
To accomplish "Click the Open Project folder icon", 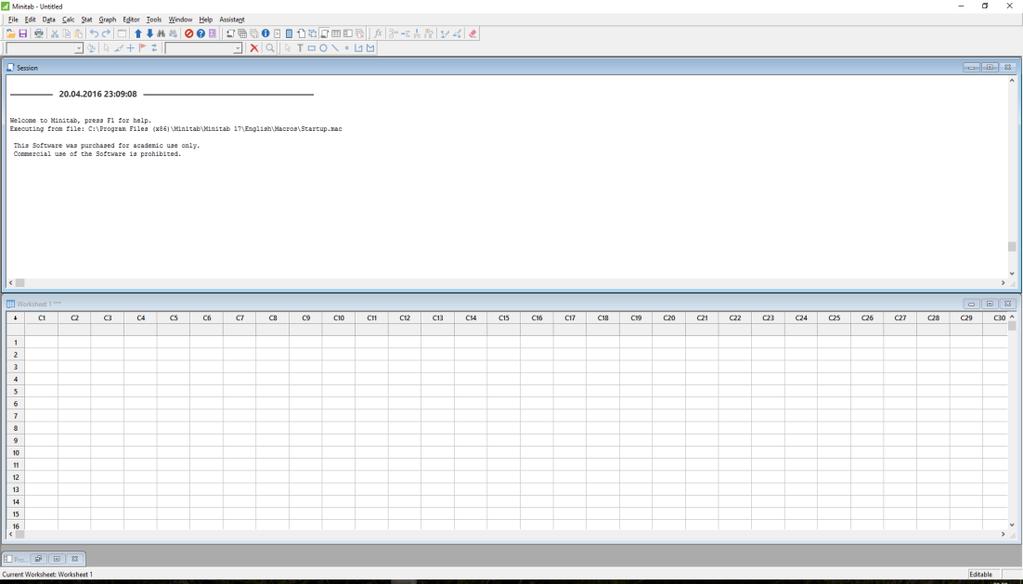I will tap(10, 33).
